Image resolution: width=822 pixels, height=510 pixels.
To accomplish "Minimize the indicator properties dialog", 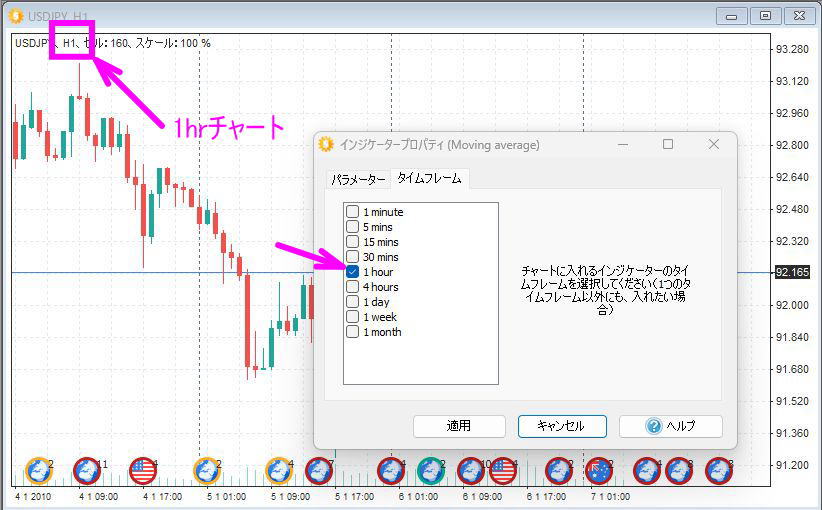I will 623,144.
